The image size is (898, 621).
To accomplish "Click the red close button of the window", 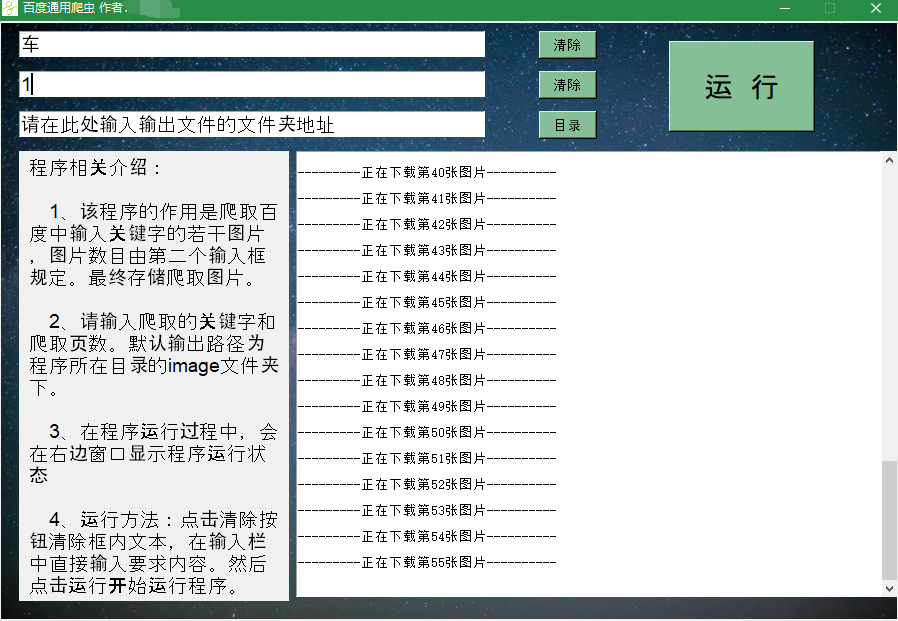I will click(x=875, y=9).
